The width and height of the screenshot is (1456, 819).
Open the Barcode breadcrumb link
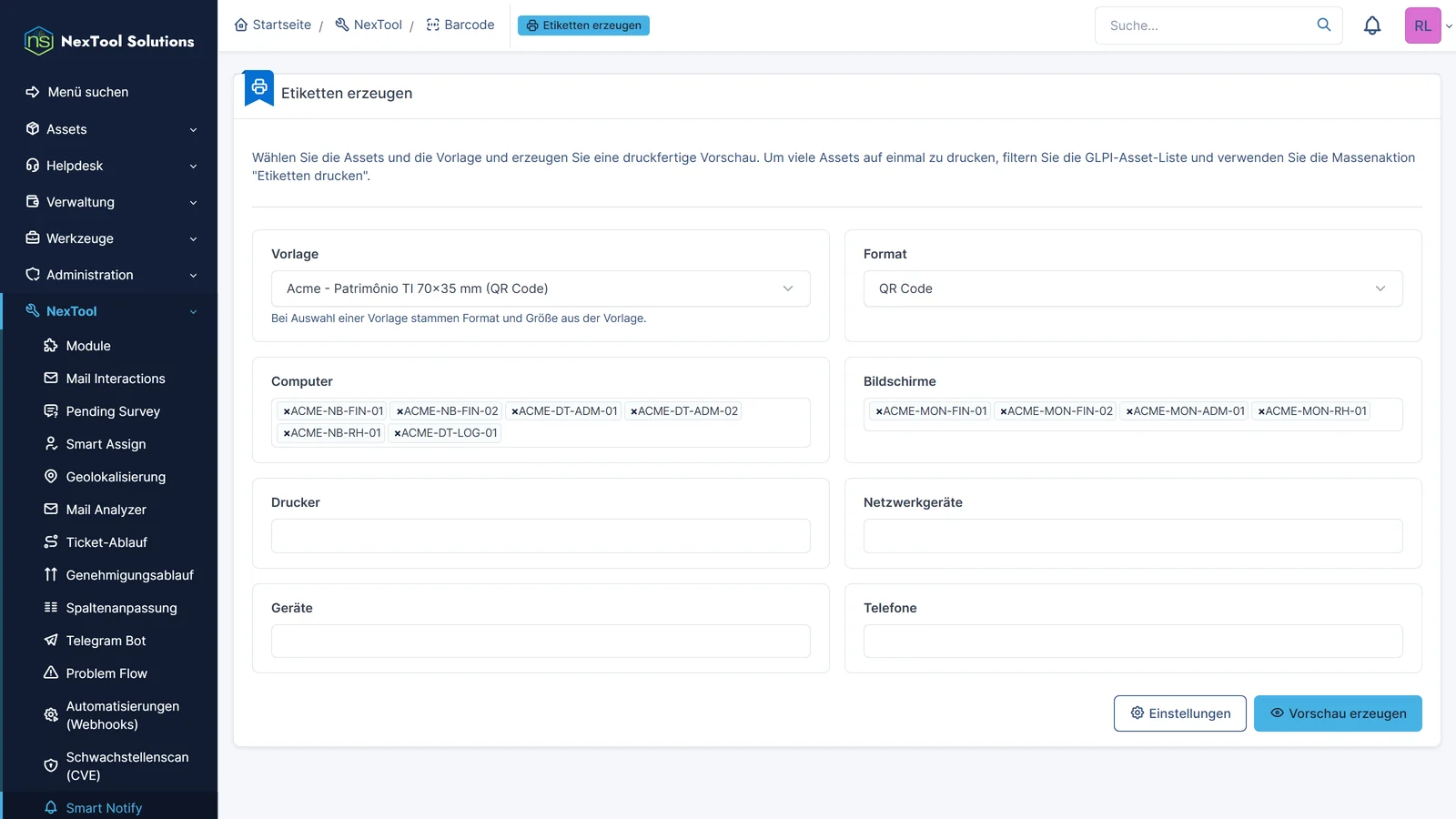click(x=460, y=25)
